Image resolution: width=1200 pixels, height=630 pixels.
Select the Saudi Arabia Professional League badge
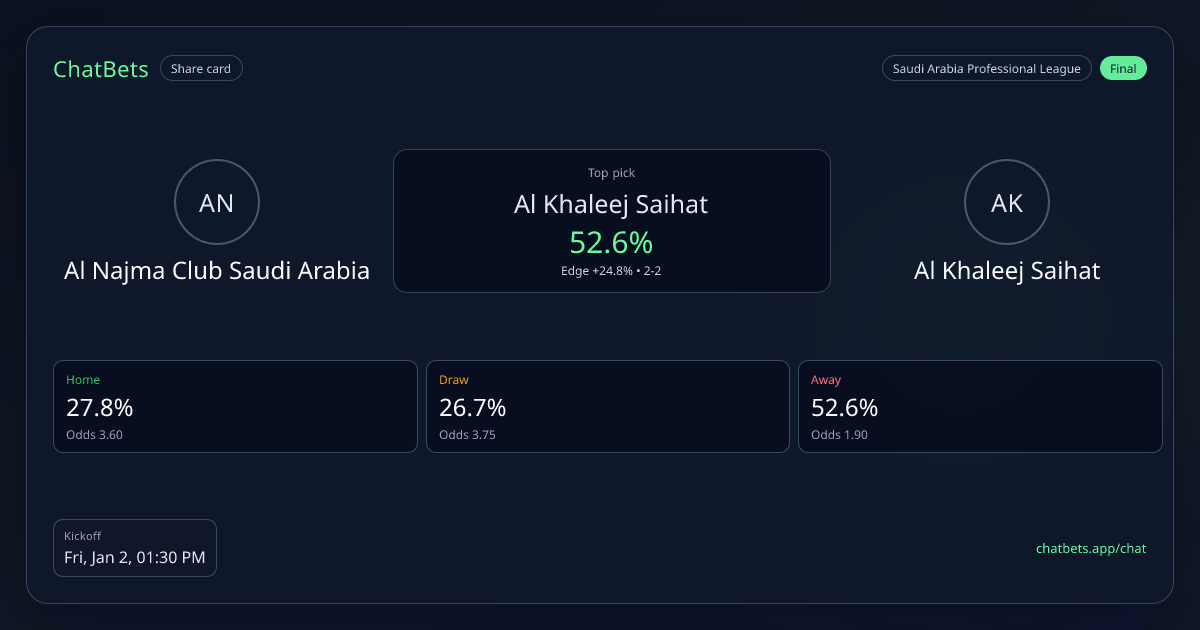pyautogui.click(x=986, y=69)
